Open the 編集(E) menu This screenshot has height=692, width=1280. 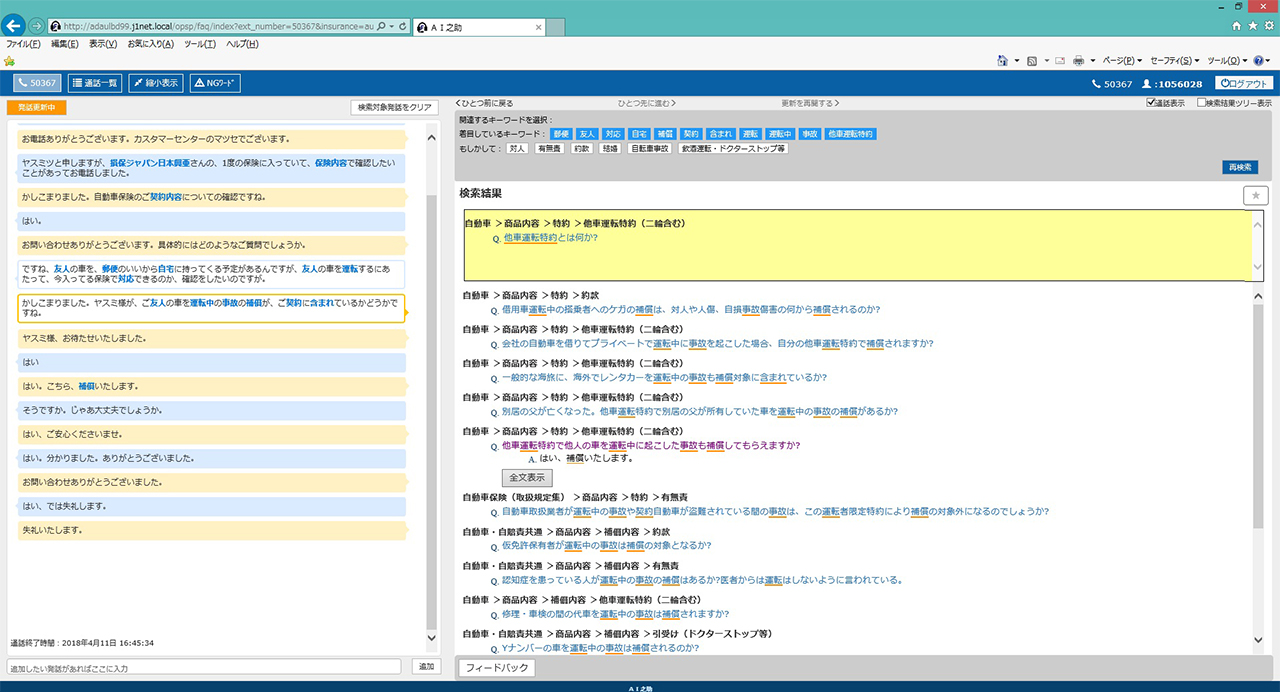pos(65,44)
